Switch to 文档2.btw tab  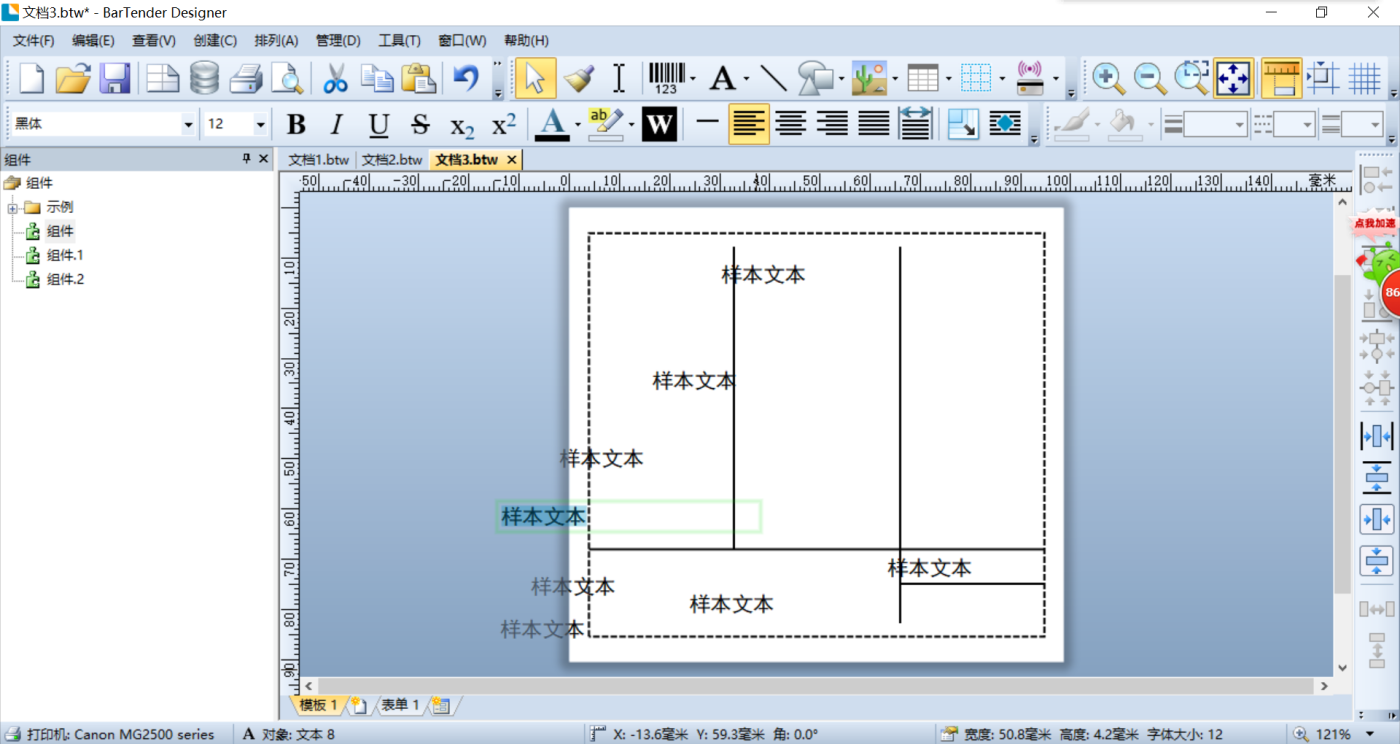point(392,160)
